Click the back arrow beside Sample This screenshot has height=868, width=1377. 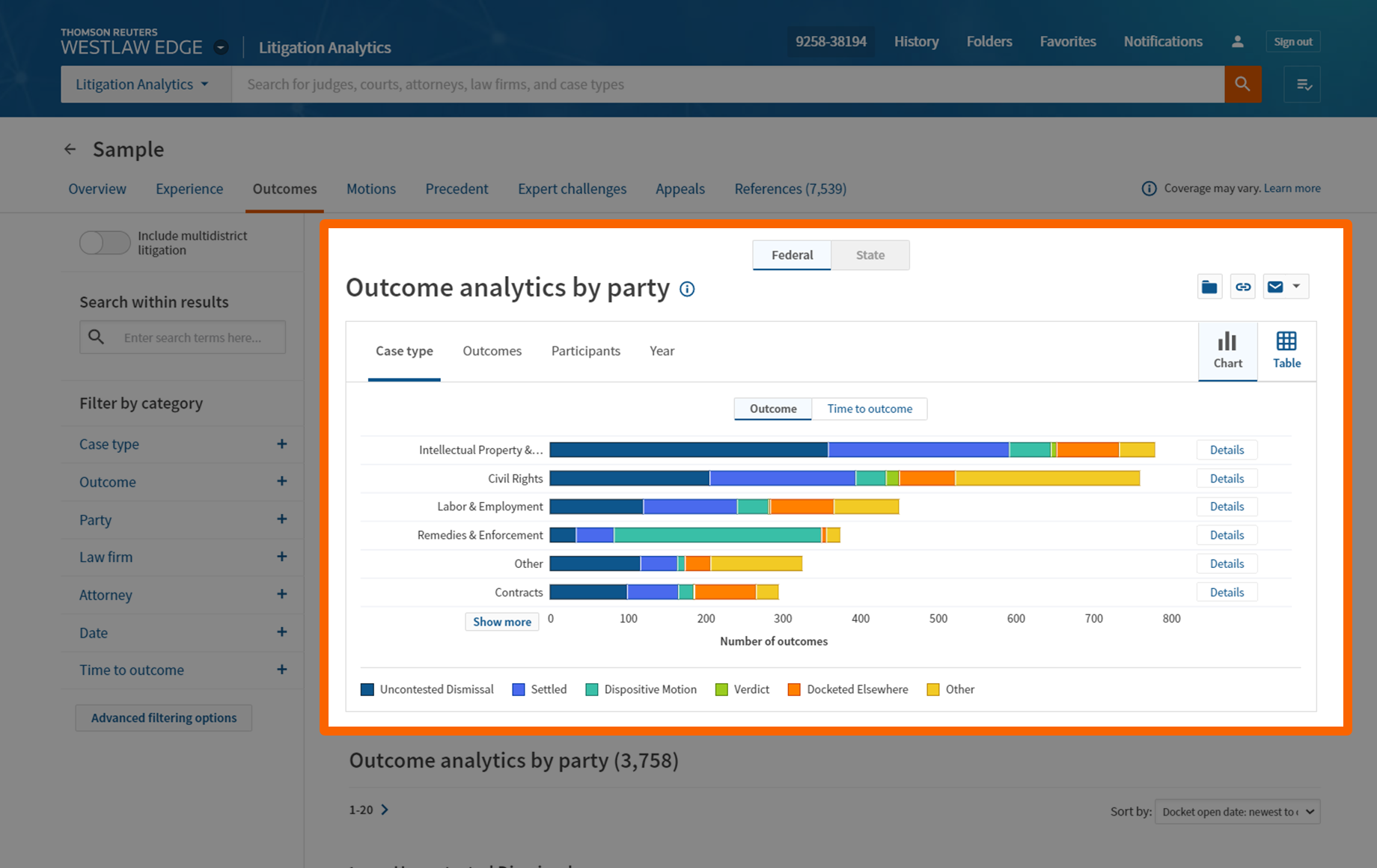point(70,150)
